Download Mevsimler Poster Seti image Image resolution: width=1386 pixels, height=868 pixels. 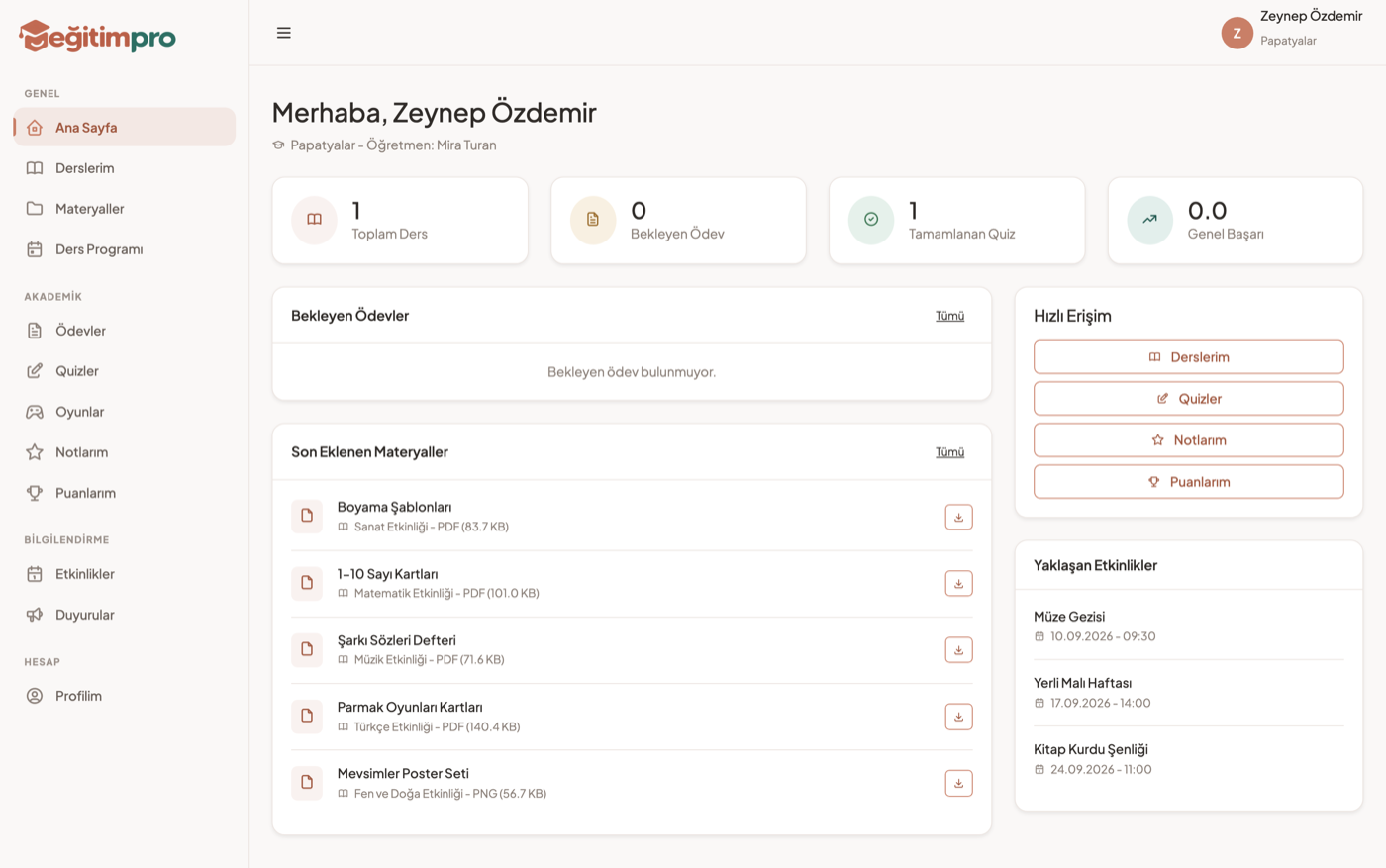[x=958, y=783]
